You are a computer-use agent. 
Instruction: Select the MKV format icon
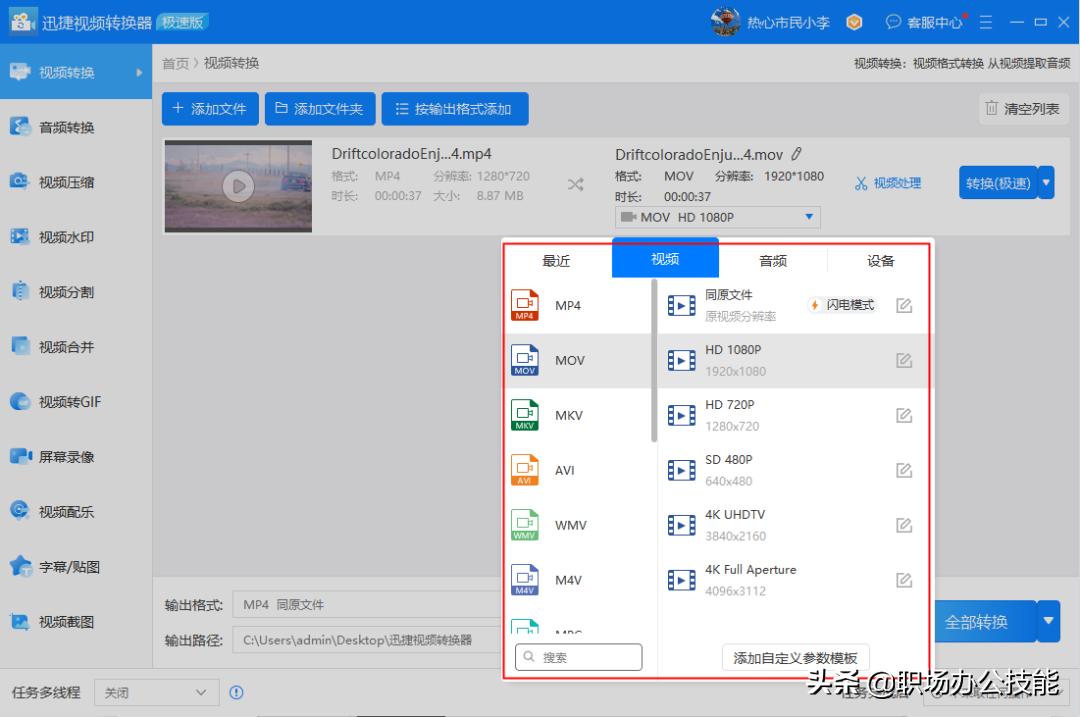tap(525, 414)
